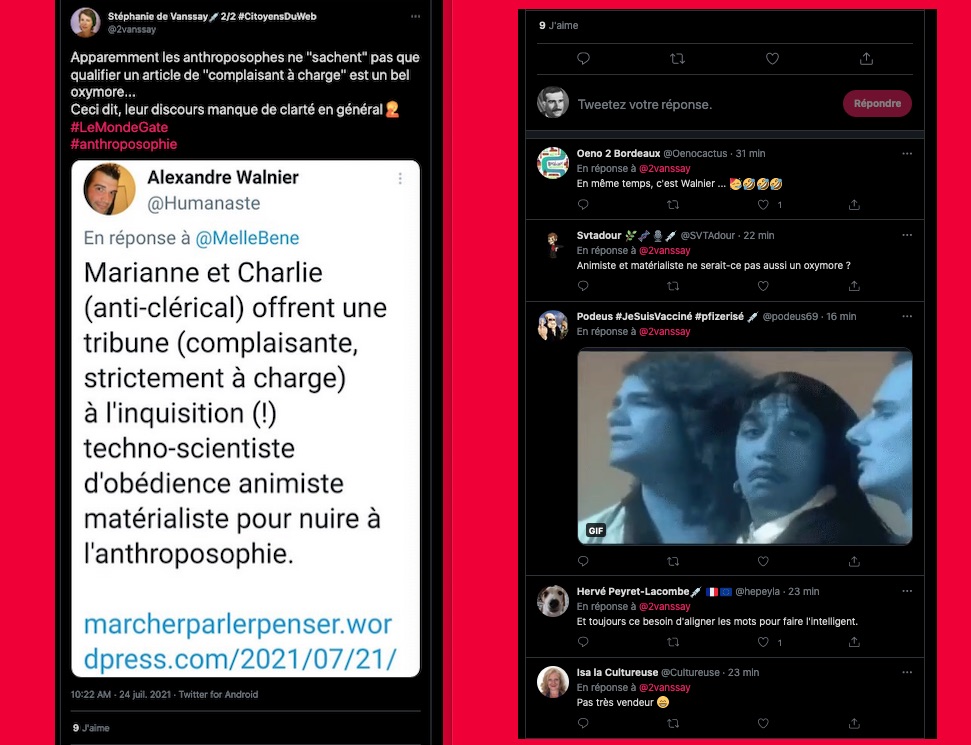The width and height of the screenshot is (971, 745).
Task: Click the Répondre button
Action: point(877,103)
